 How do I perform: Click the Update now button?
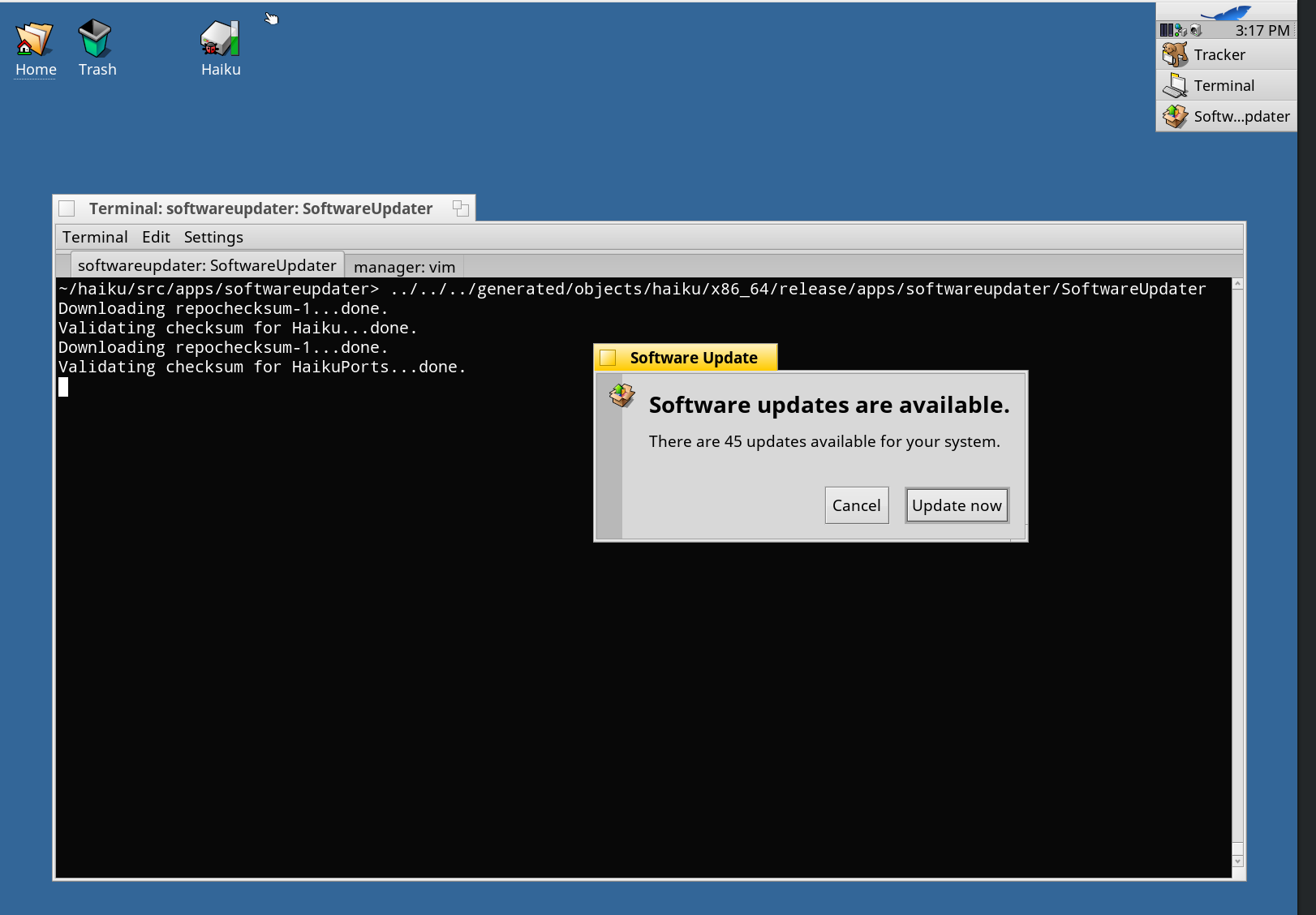(957, 505)
